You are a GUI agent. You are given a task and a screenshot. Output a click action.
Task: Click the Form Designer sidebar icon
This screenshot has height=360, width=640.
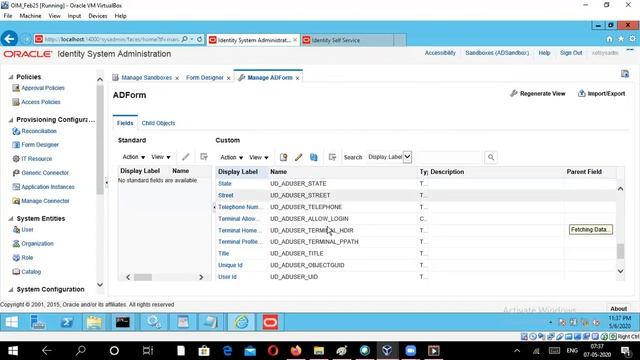16,144
